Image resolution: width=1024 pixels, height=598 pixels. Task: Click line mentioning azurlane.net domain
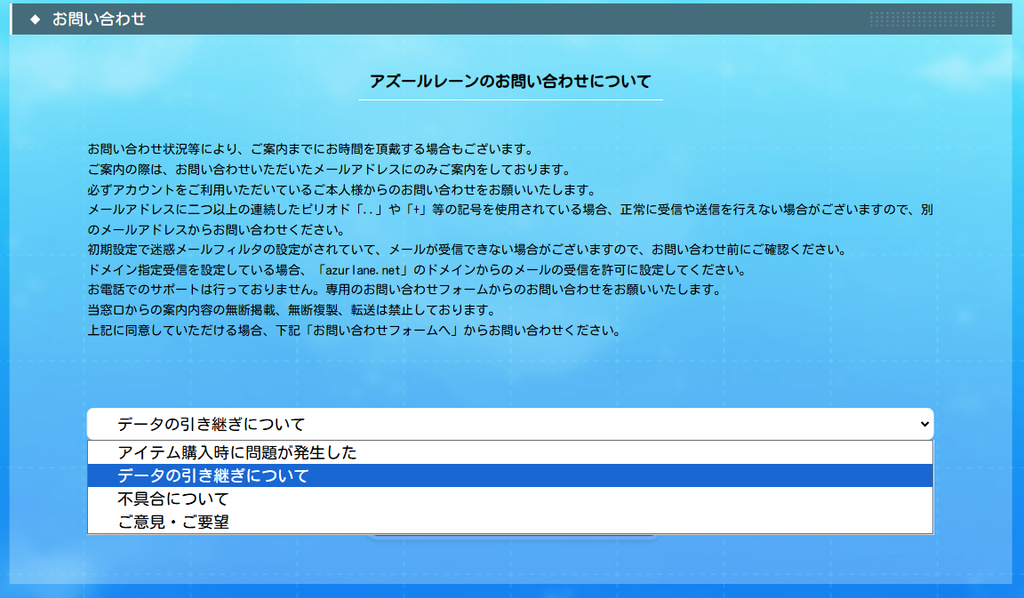(417, 270)
